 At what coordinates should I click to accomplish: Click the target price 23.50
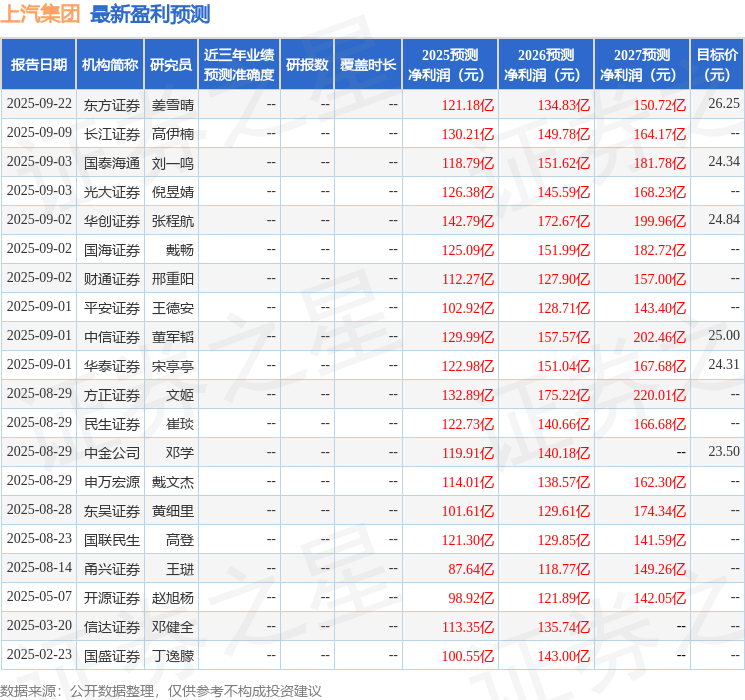click(724, 451)
